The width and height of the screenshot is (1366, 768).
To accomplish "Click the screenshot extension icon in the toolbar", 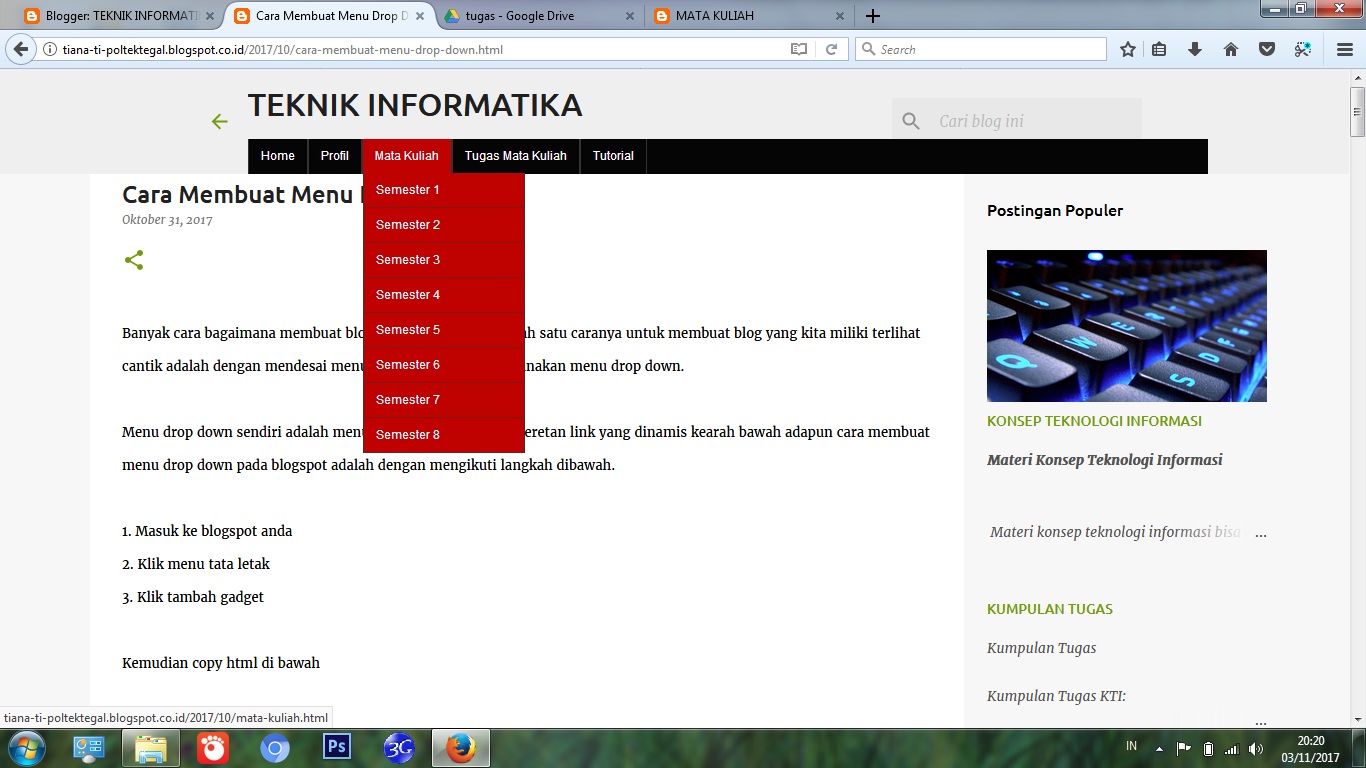I will [1302, 48].
